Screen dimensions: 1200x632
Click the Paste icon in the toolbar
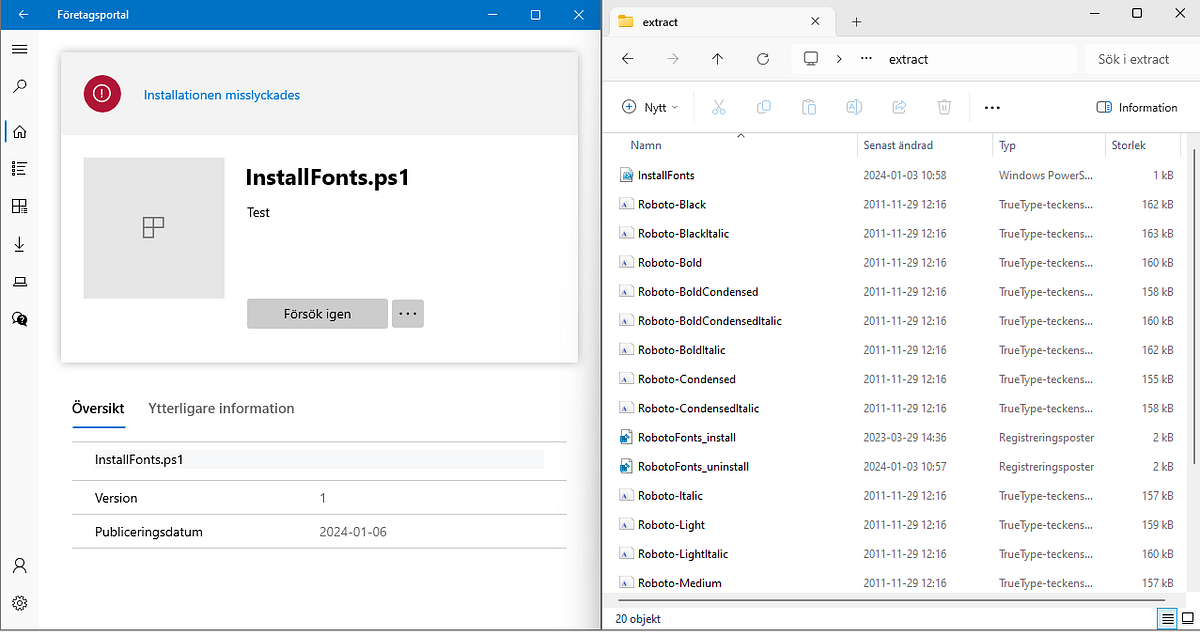point(808,107)
